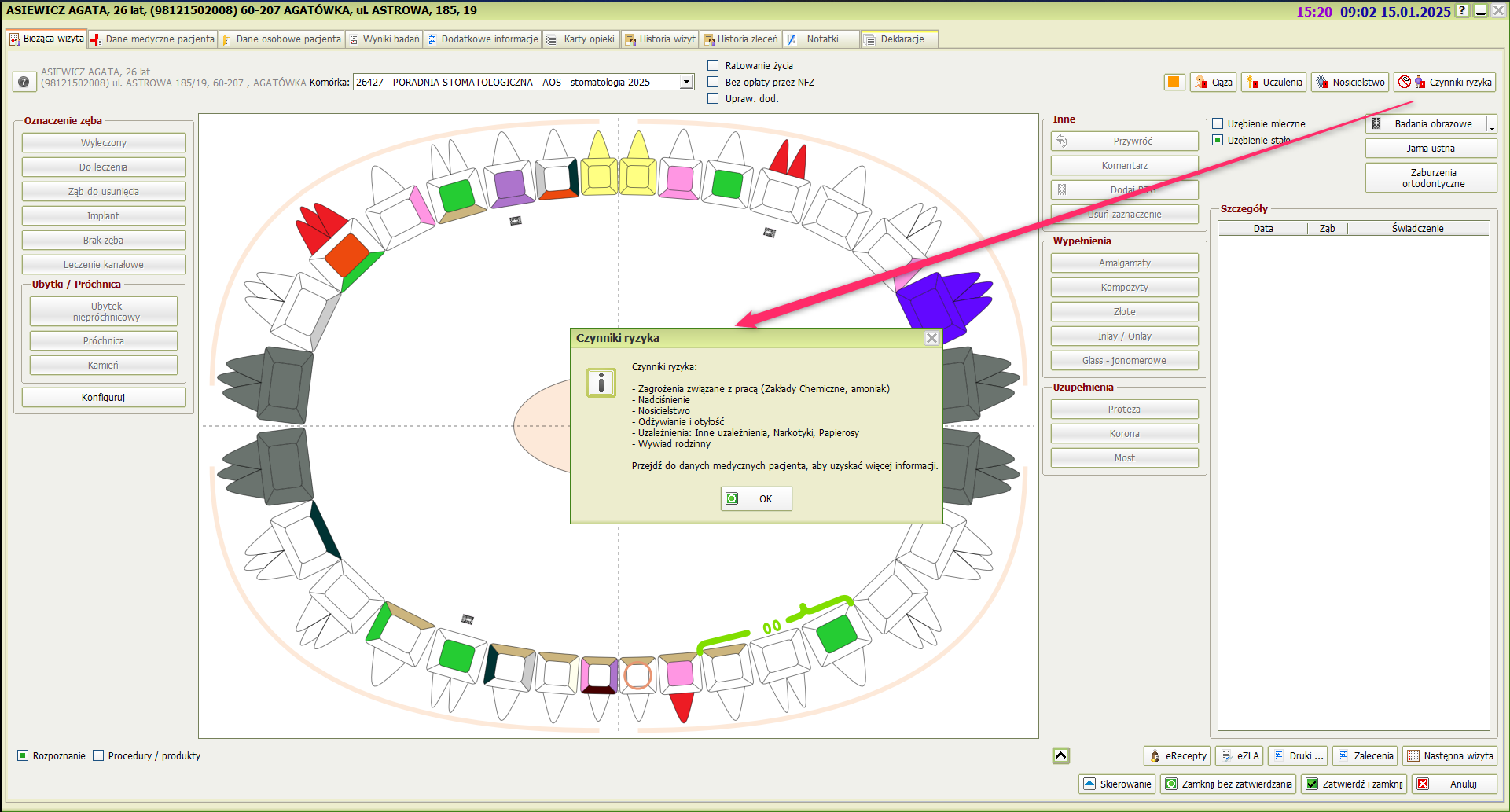Check the Uzębienie mleczne option
Viewport: 1510px width, 812px height.
click(x=1218, y=123)
